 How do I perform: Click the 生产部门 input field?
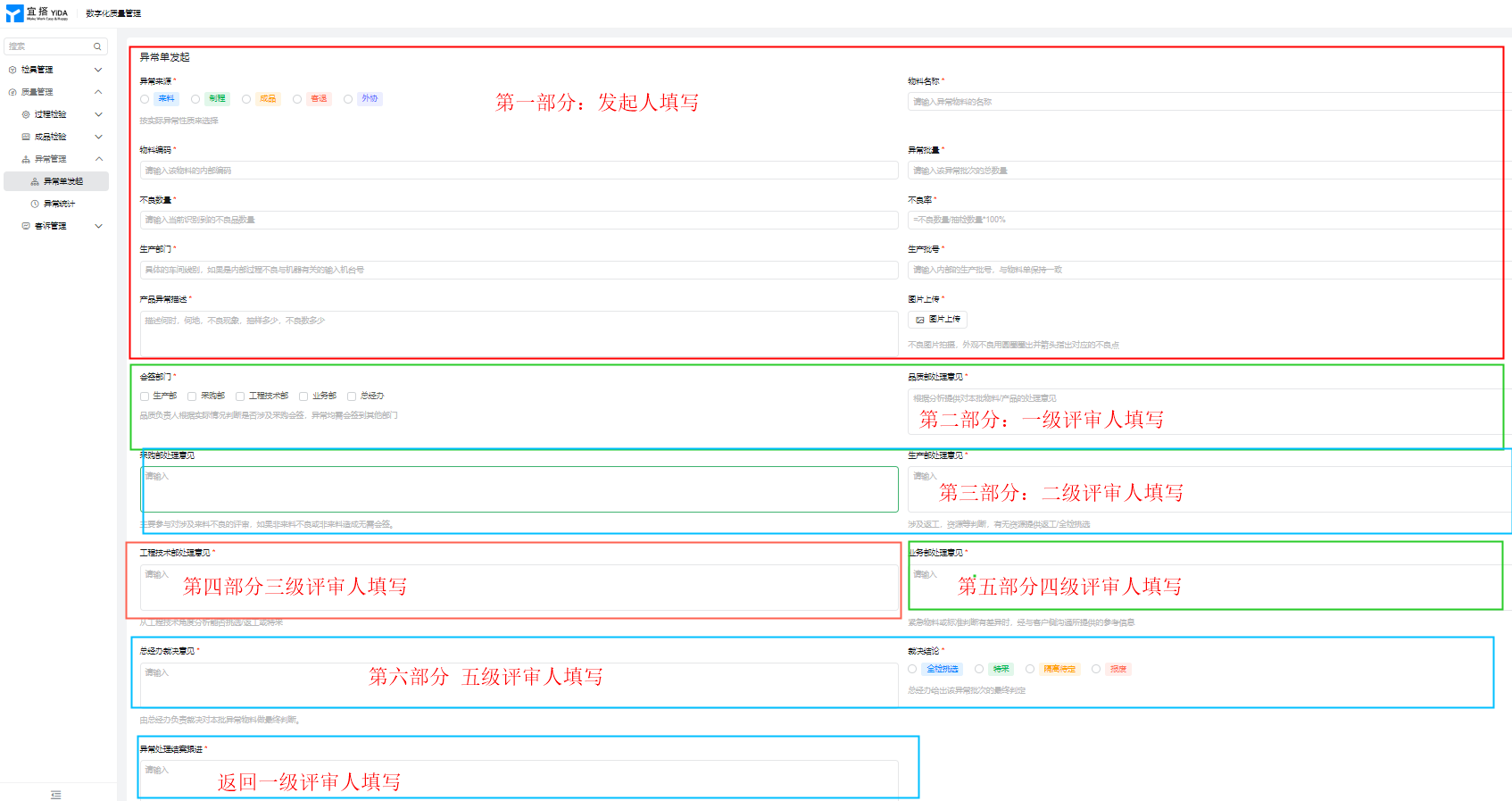519,270
